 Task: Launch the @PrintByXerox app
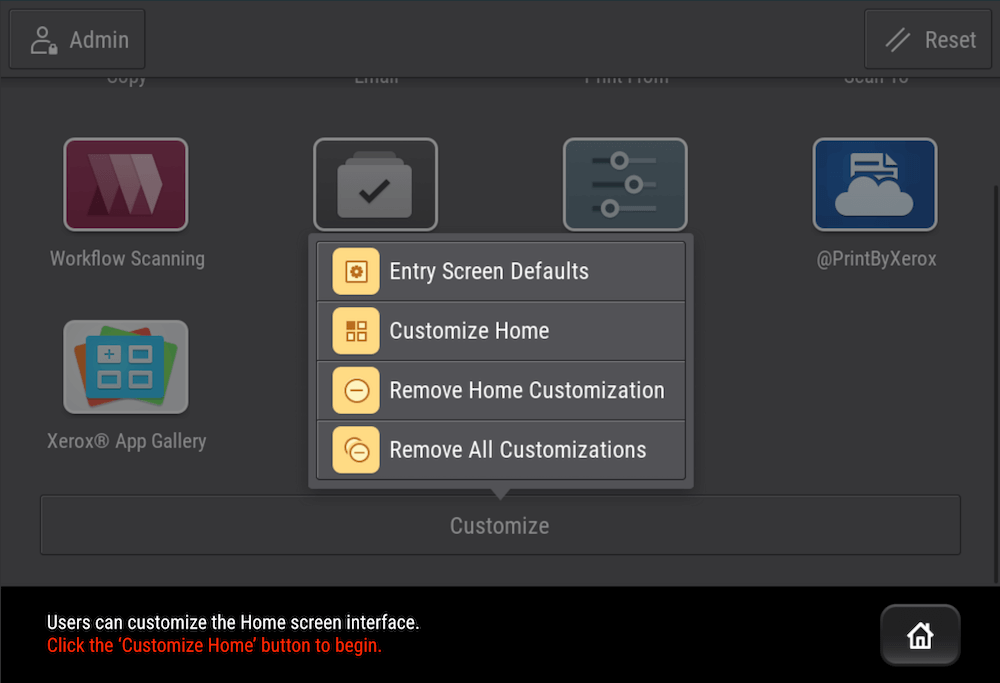[875, 184]
